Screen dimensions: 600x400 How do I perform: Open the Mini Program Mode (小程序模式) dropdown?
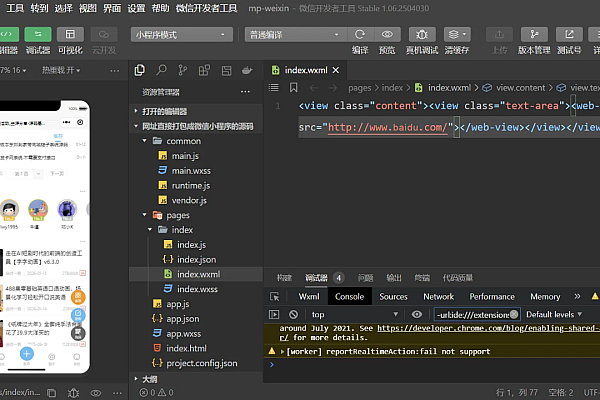pyautogui.click(x=181, y=33)
